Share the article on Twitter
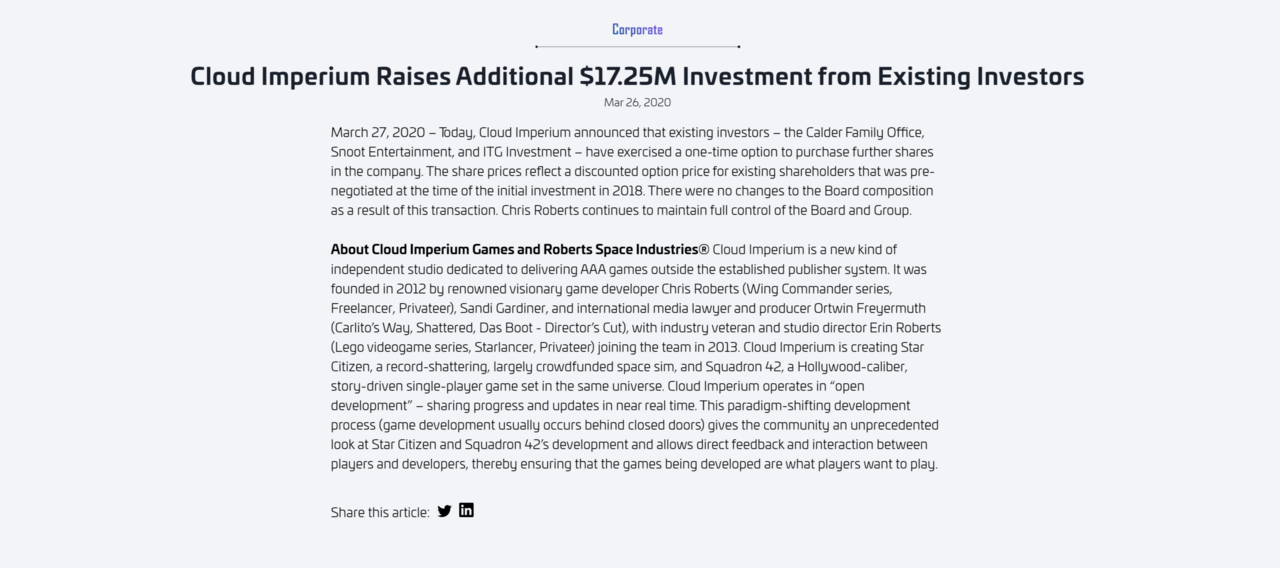This screenshot has width=1280, height=568. (x=444, y=511)
